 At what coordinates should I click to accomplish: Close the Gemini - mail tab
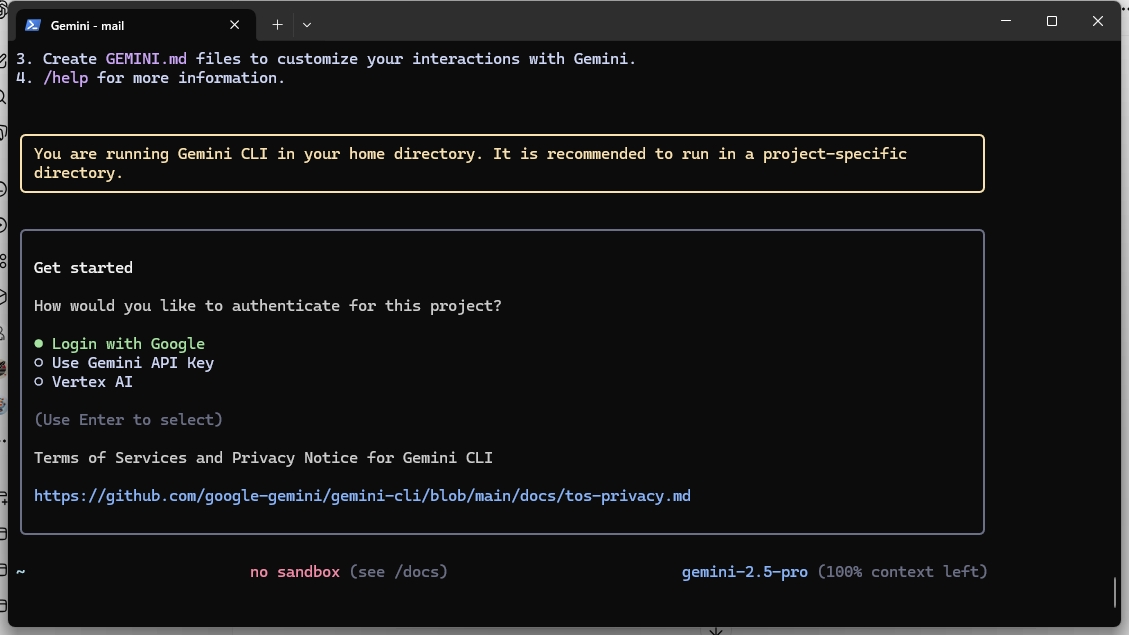(x=235, y=25)
